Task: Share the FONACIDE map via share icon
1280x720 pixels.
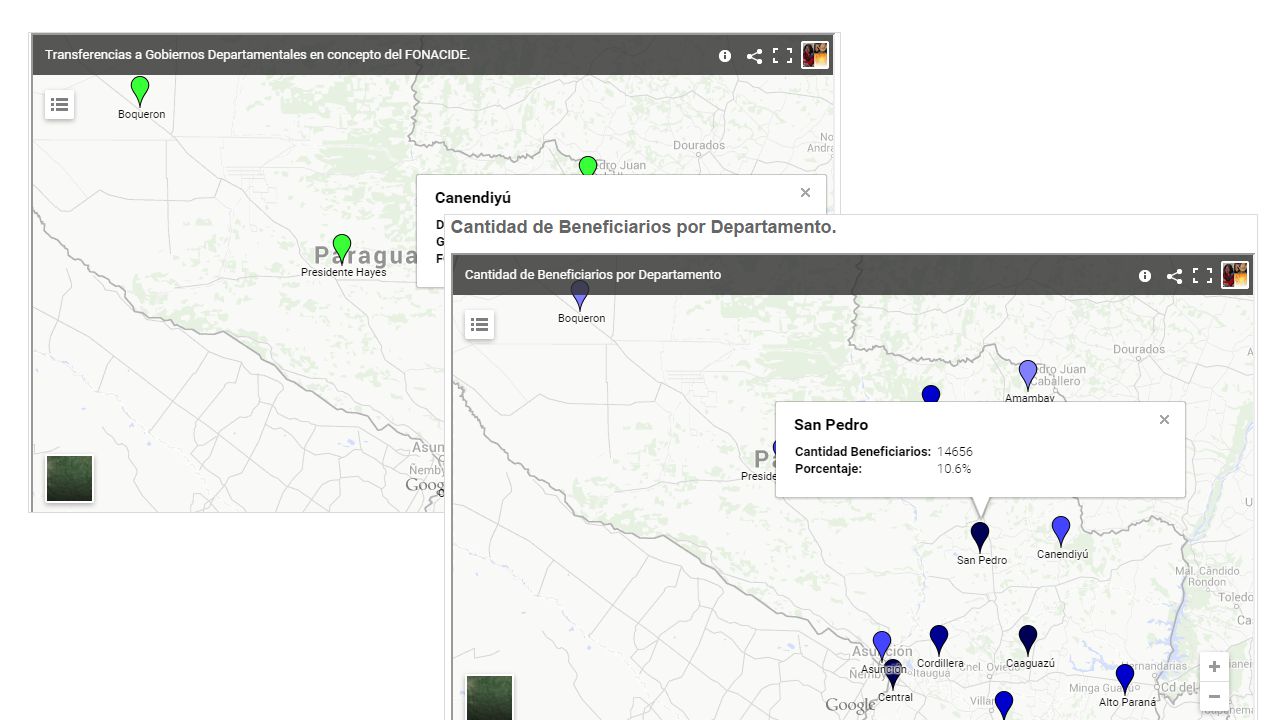Action: point(754,56)
